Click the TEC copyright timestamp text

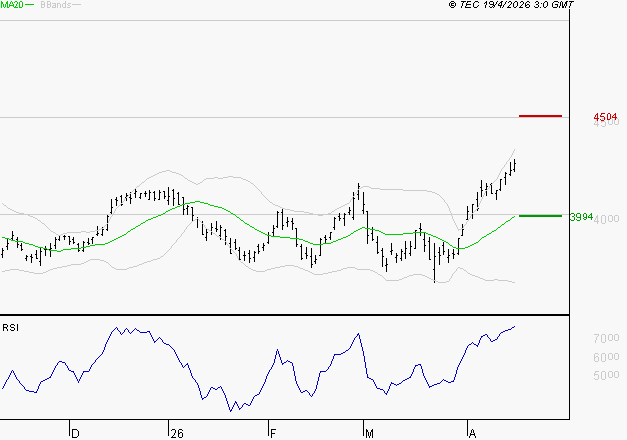pos(511,5)
